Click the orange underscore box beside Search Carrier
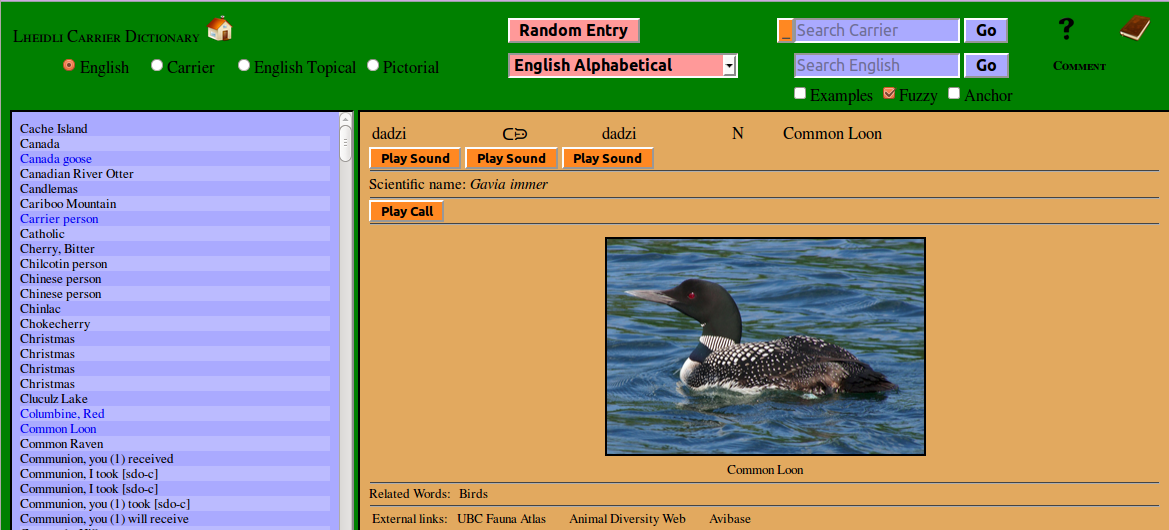 point(785,31)
